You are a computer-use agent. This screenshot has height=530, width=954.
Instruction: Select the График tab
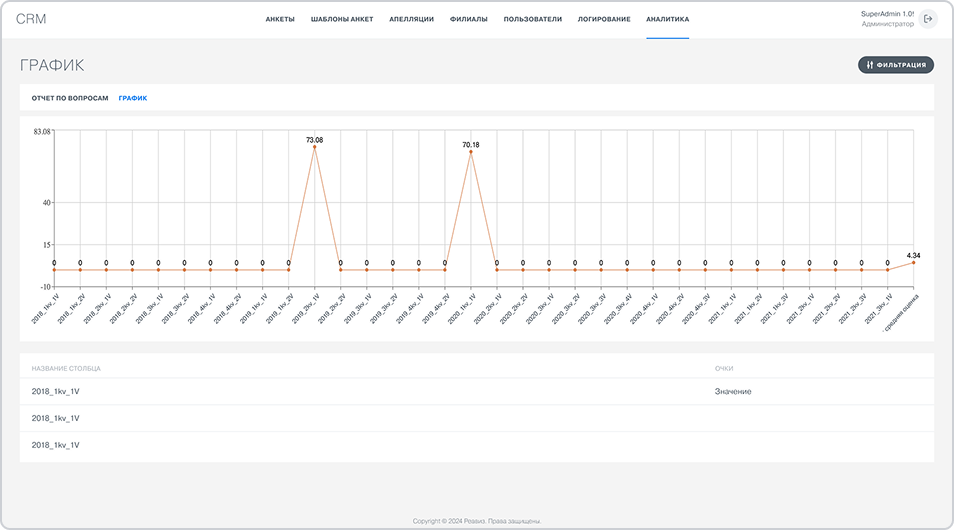pyautogui.click(x=133, y=98)
